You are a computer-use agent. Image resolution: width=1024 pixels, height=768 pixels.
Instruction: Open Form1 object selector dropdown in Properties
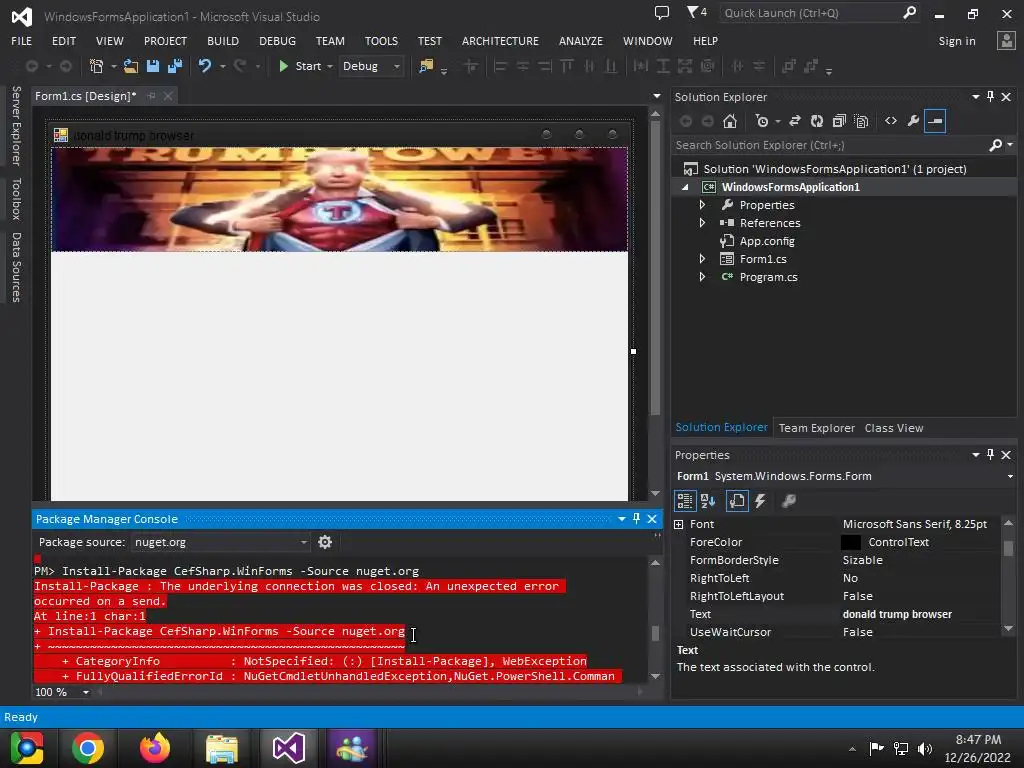click(x=1010, y=476)
